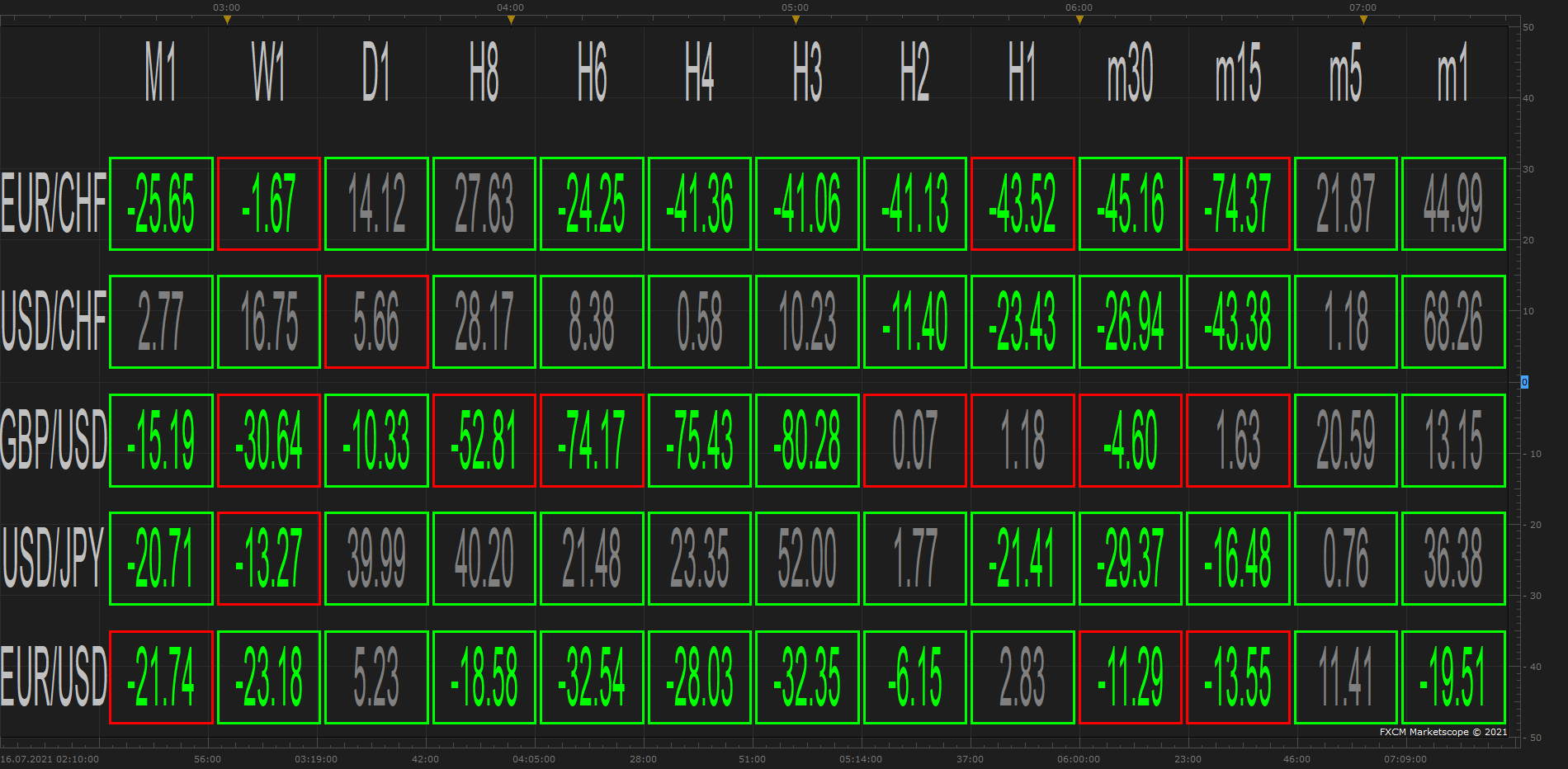Pick the EUR/USD H2 cell -6.15

click(915, 677)
